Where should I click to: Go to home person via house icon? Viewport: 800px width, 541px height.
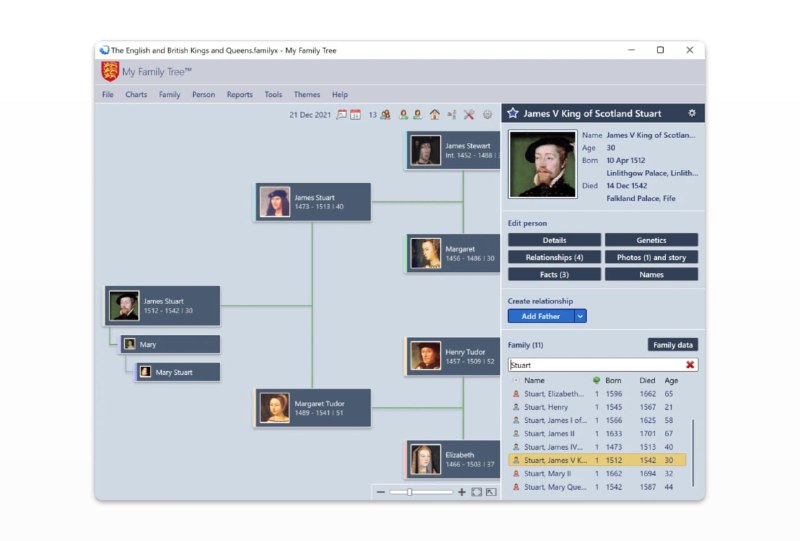(x=434, y=115)
